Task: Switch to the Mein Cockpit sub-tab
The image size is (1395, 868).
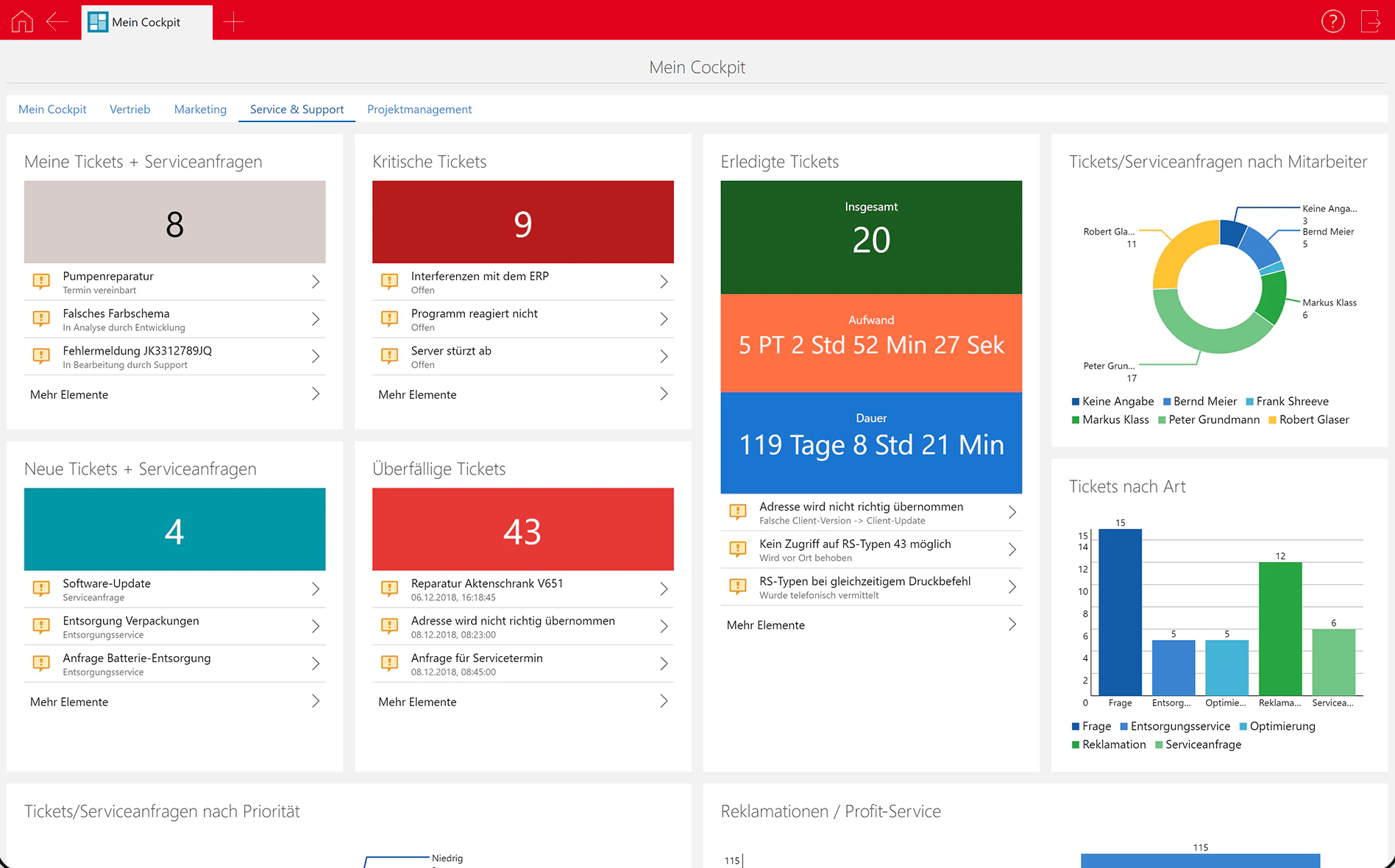Action: pos(52,109)
